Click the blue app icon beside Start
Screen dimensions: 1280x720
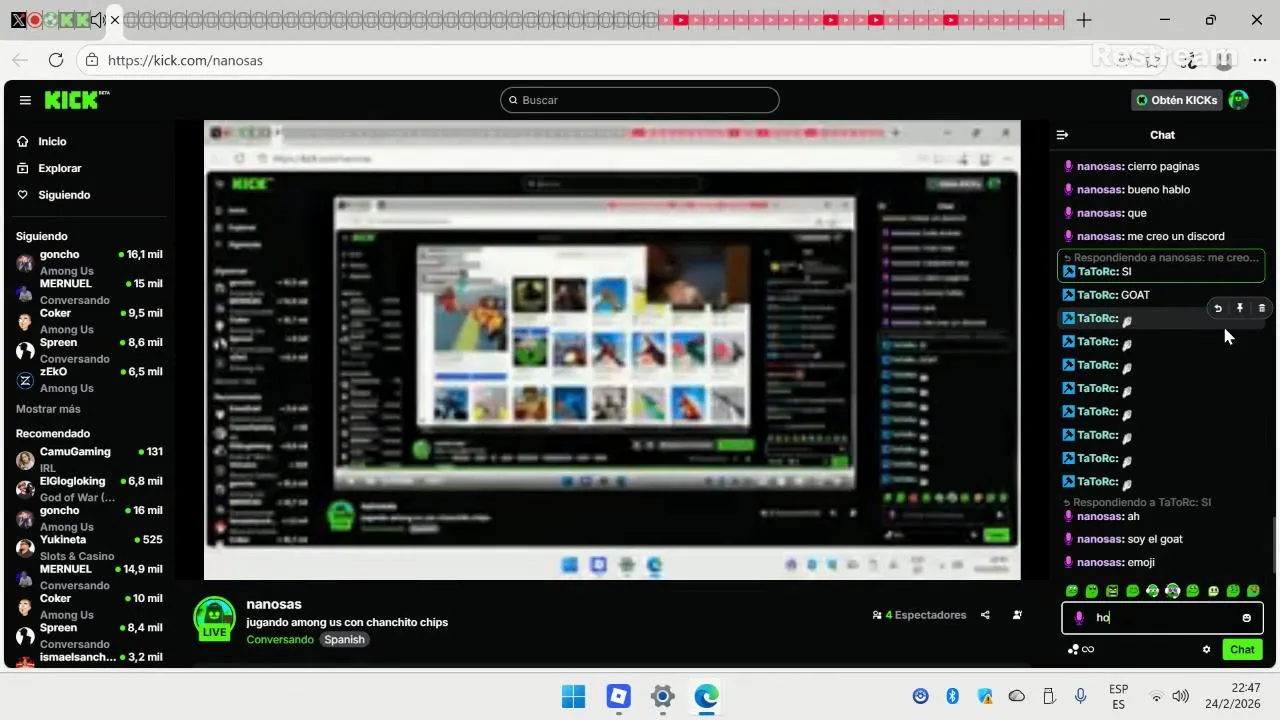pos(618,696)
